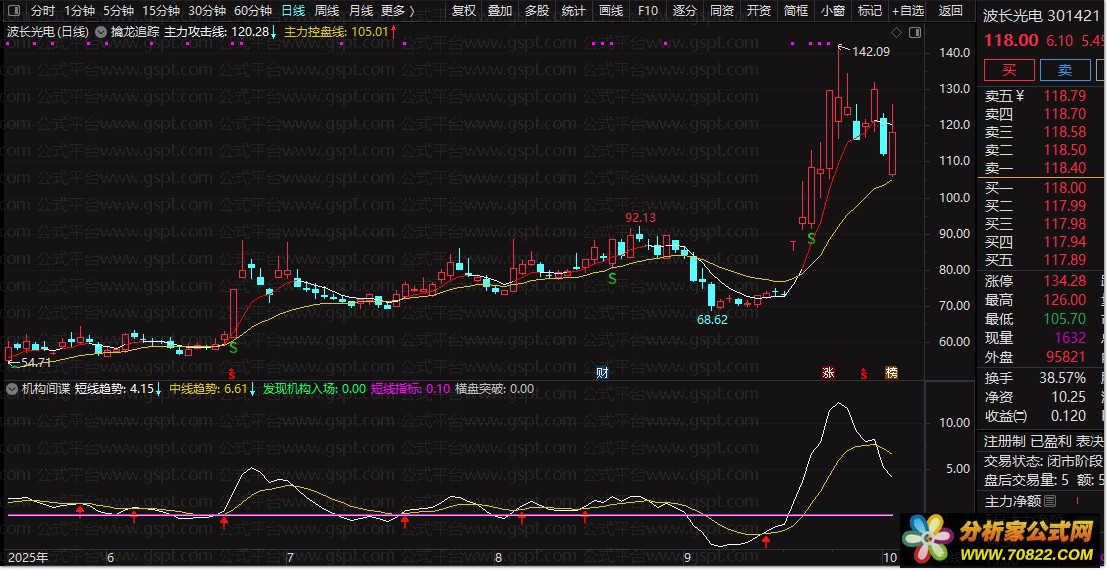Click the square window icon beside the diamond
This screenshot has height=571, width=1110.
915,32
